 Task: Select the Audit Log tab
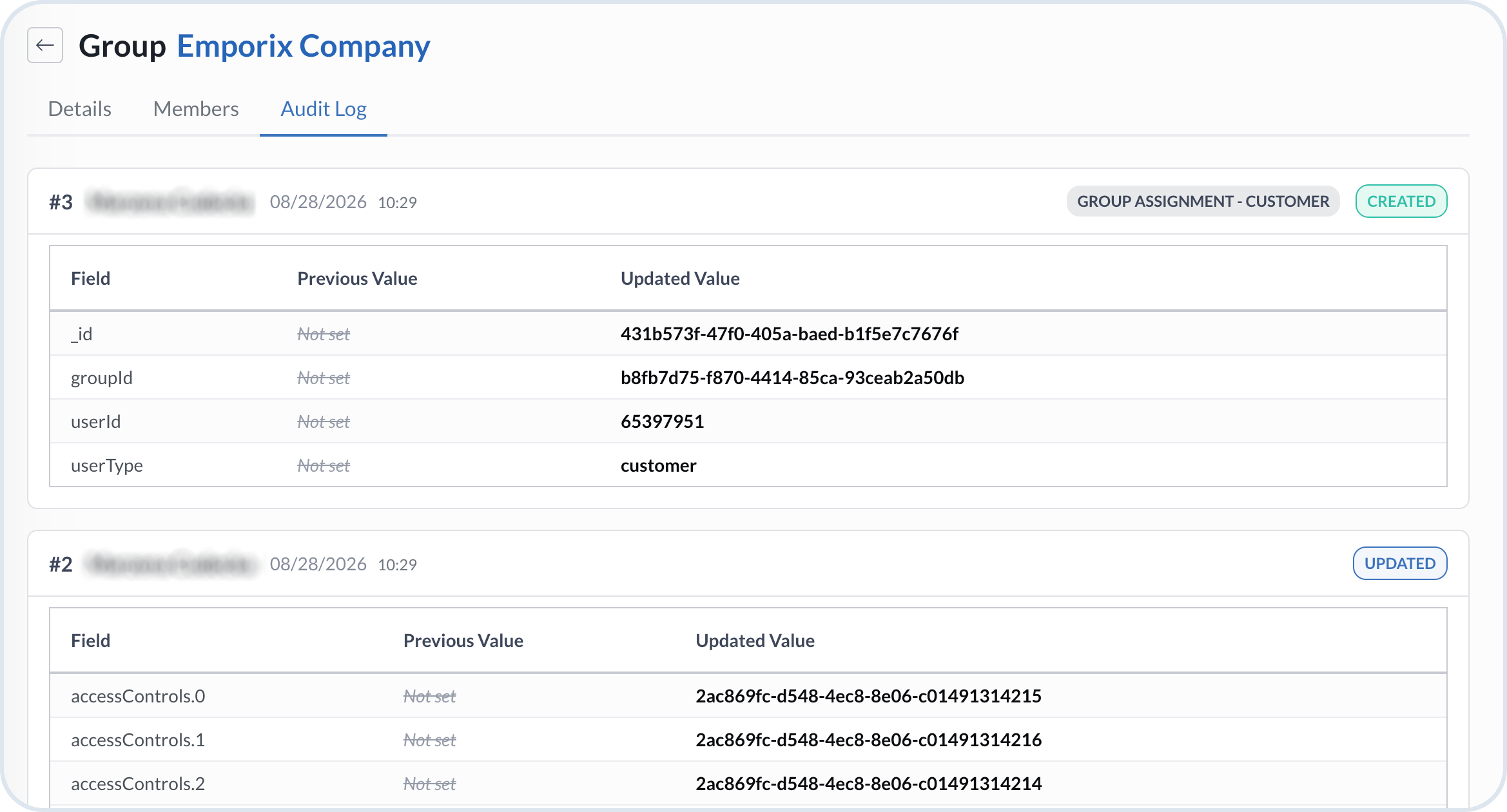[324, 109]
